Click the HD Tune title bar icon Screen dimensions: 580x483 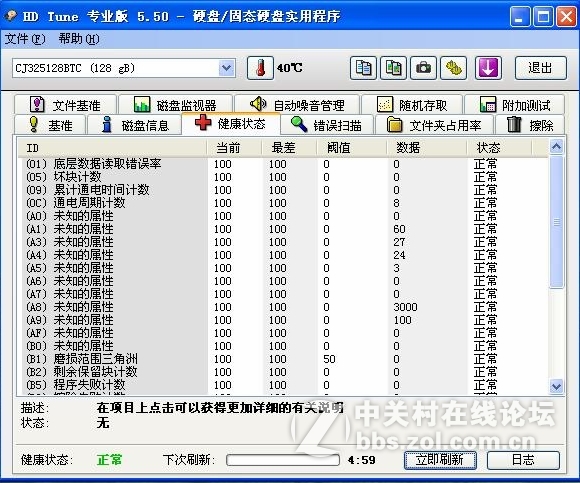pyautogui.click(x=11, y=16)
